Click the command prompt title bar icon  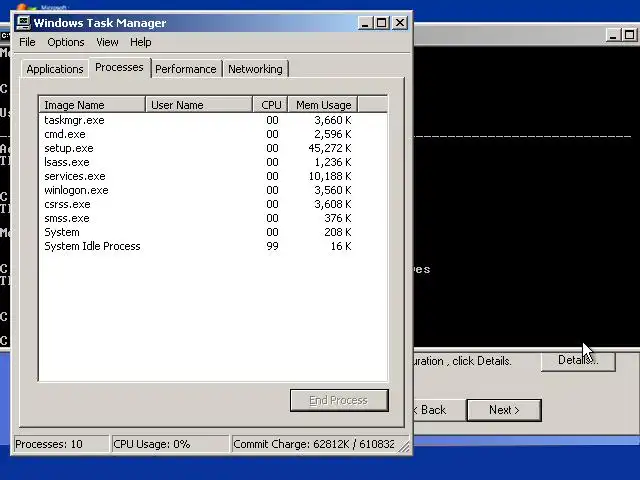point(5,36)
